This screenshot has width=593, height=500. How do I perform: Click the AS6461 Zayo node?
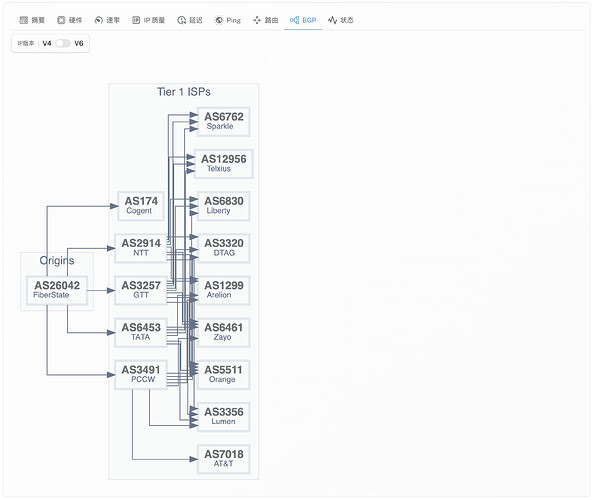224,332
